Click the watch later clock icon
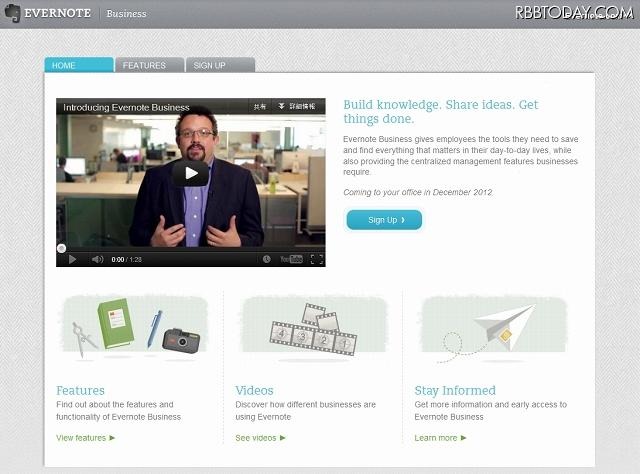The height and width of the screenshot is (474, 640). click(267, 259)
